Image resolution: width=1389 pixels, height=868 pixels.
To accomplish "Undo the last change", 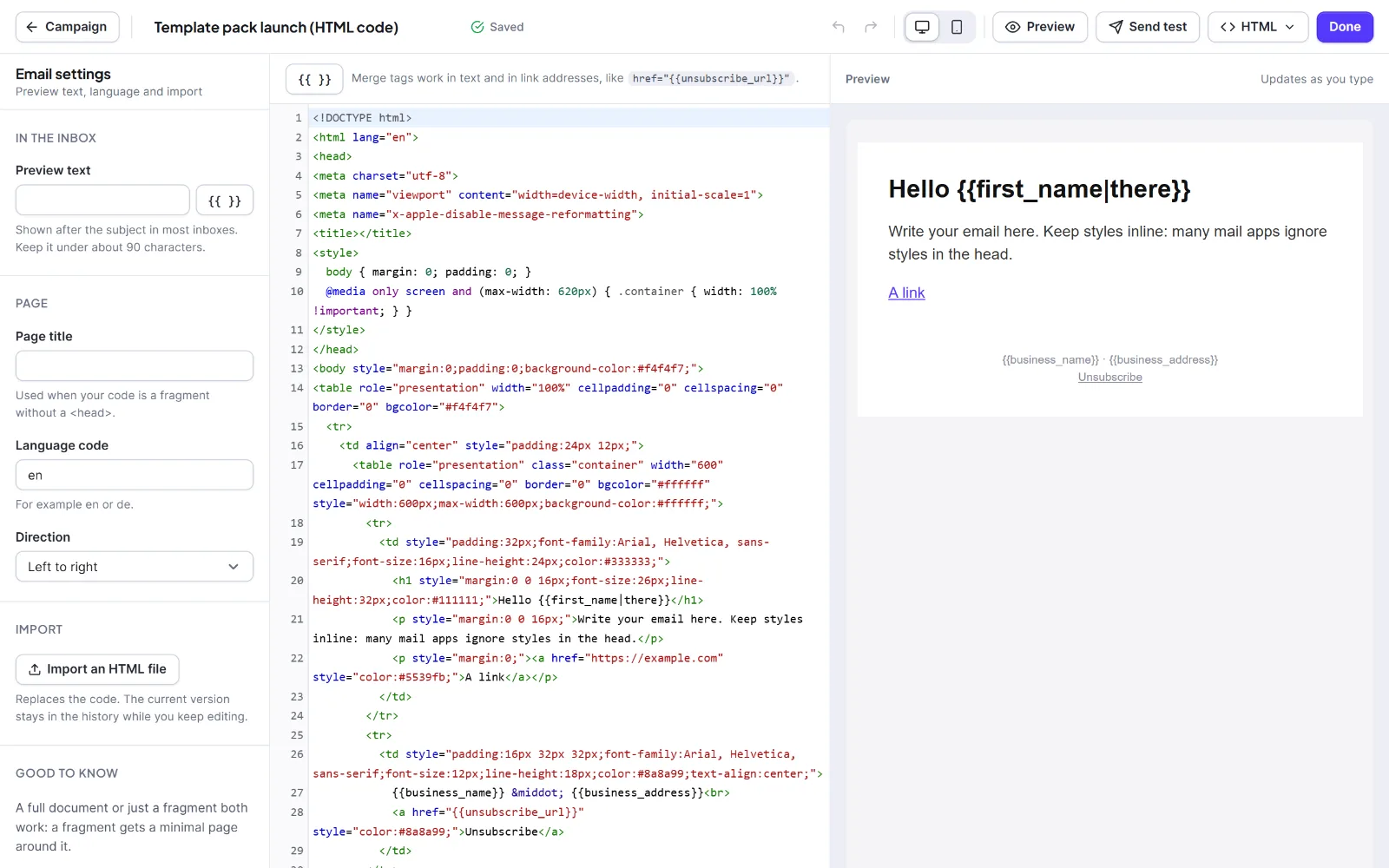I will pyautogui.click(x=838, y=27).
